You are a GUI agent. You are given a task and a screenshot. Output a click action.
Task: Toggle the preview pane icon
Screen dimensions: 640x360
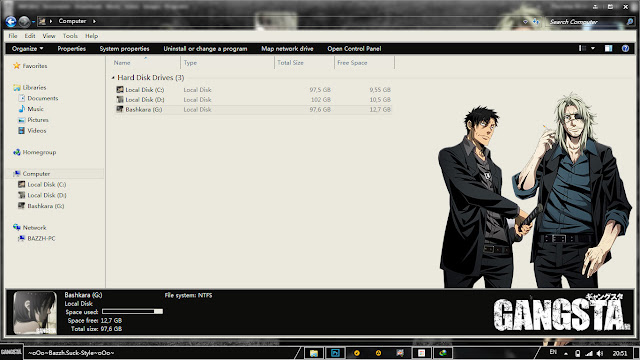(x=609, y=48)
